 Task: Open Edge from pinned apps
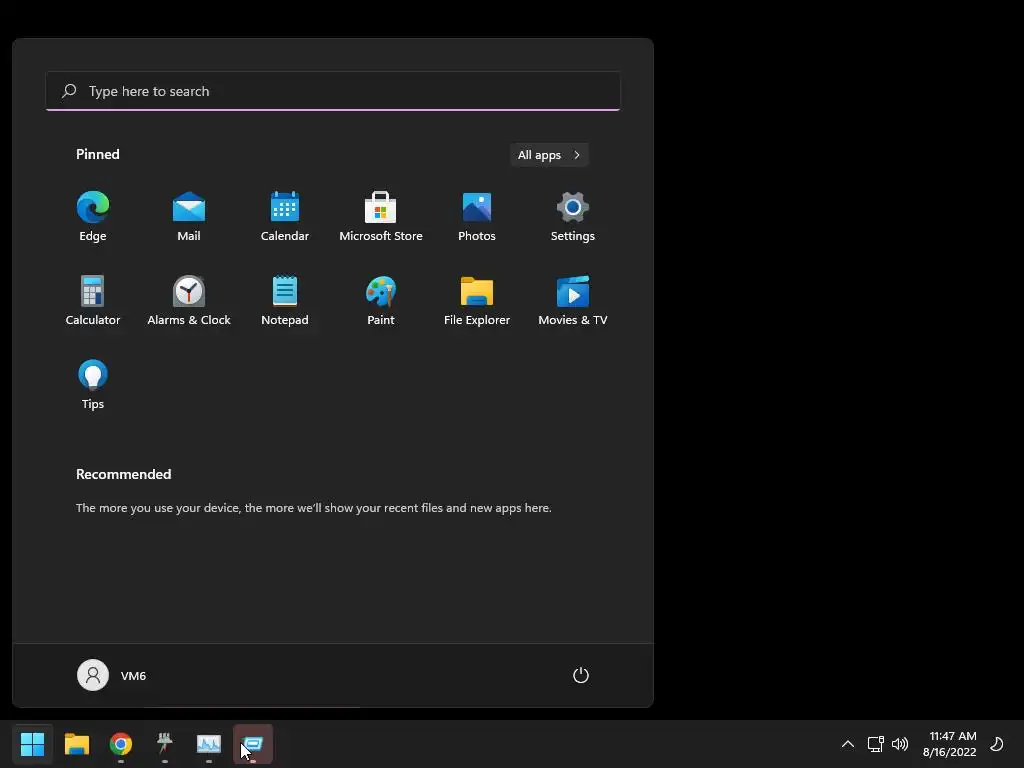point(93,217)
